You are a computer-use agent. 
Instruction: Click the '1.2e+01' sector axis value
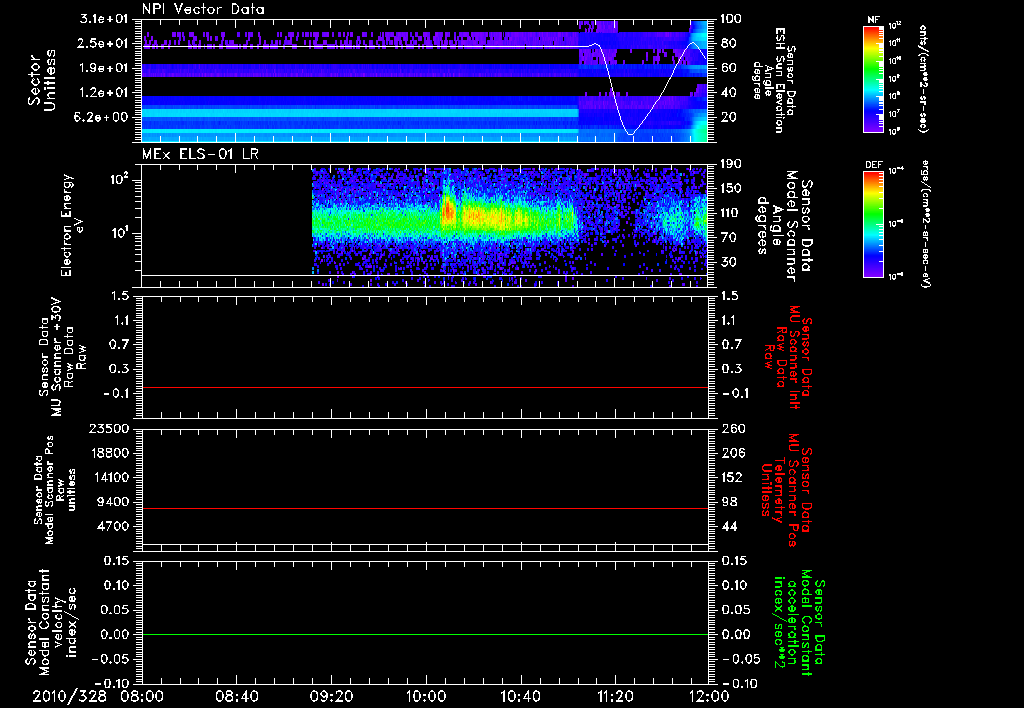pyautogui.click(x=103, y=92)
